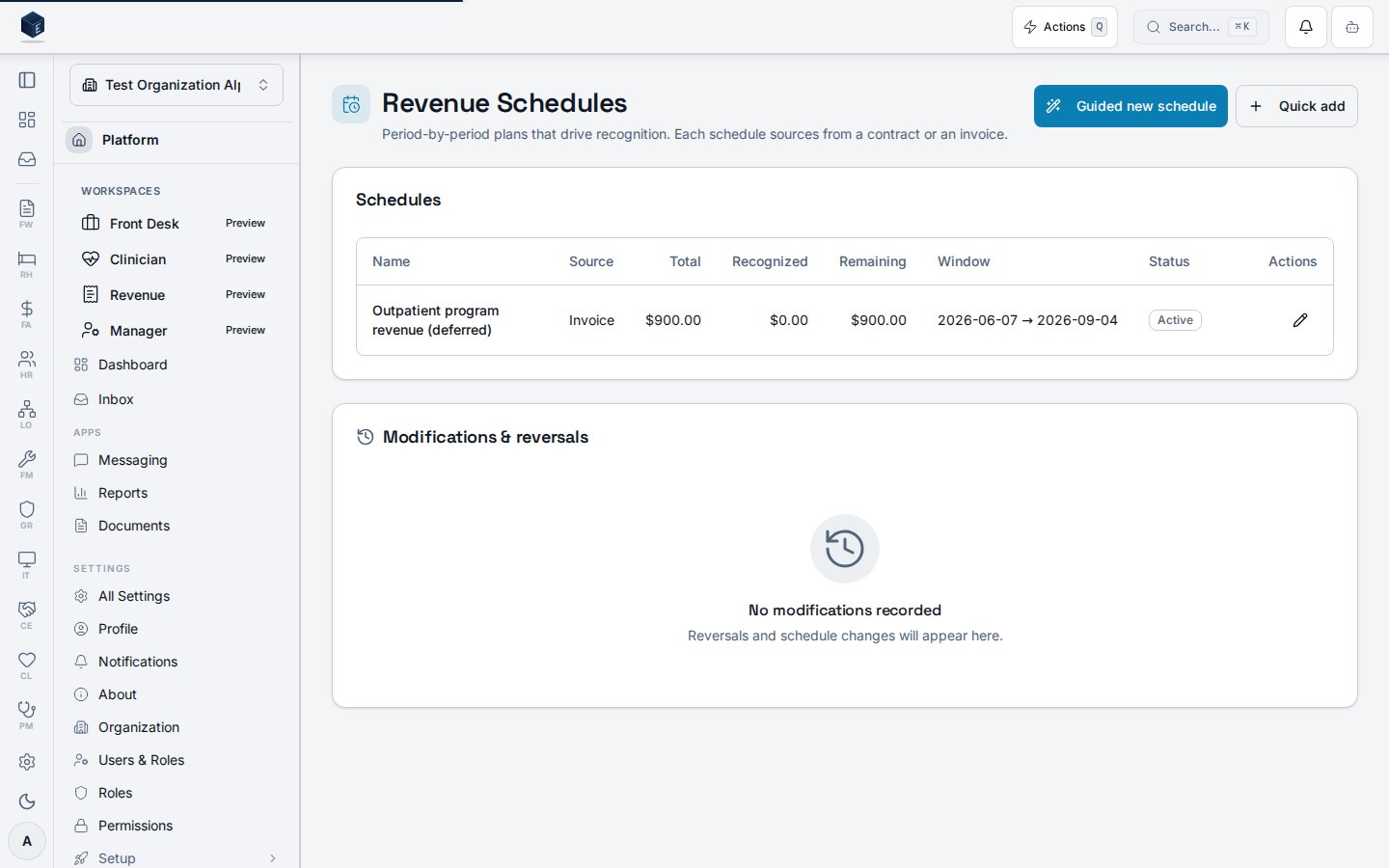Open the FA dollar module icon
The image size is (1389, 868).
[x=27, y=313]
